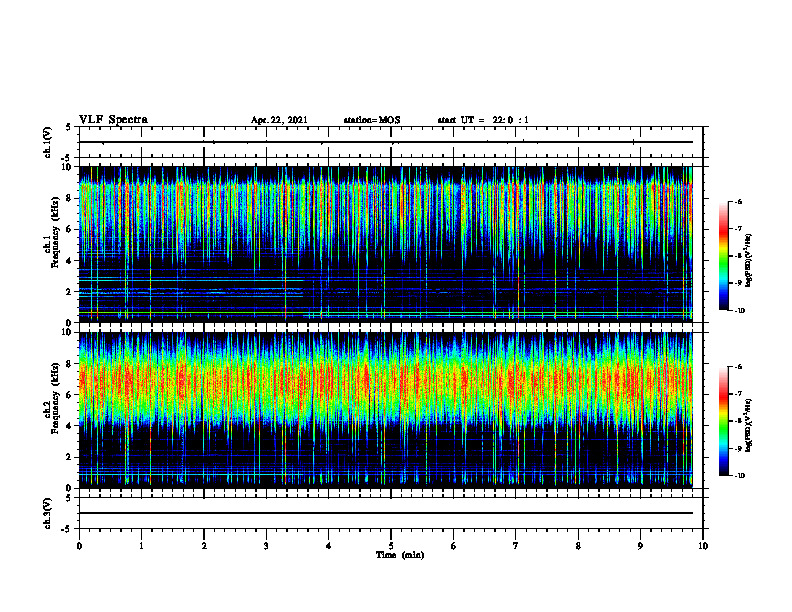
Task: Click the ch.3 voltage waveform trace
Action: pos(386,513)
